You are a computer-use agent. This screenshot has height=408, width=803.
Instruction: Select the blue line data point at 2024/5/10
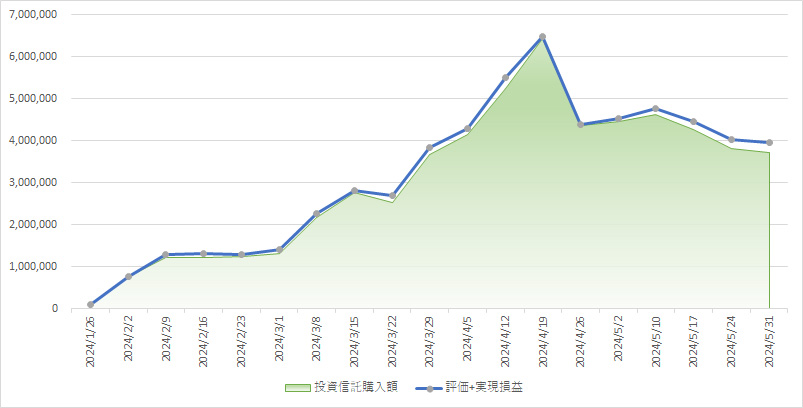pos(656,109)
